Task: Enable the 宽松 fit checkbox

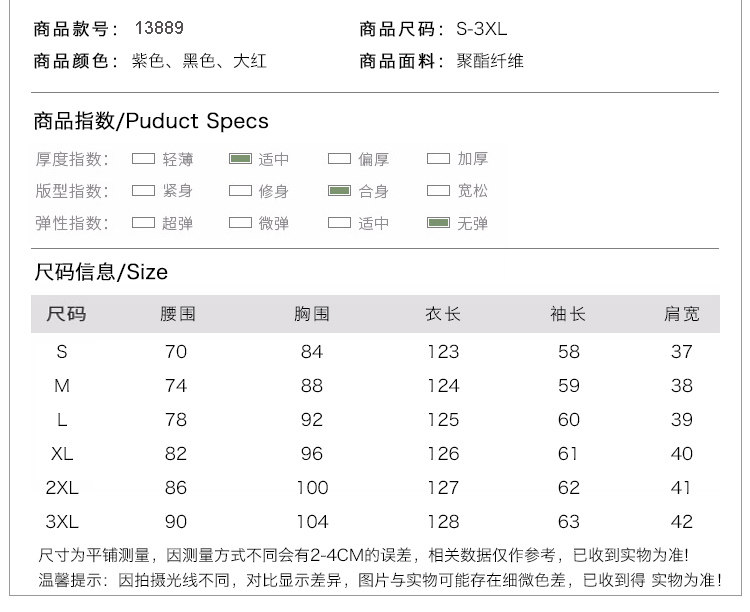Action: tap(438, 191)
